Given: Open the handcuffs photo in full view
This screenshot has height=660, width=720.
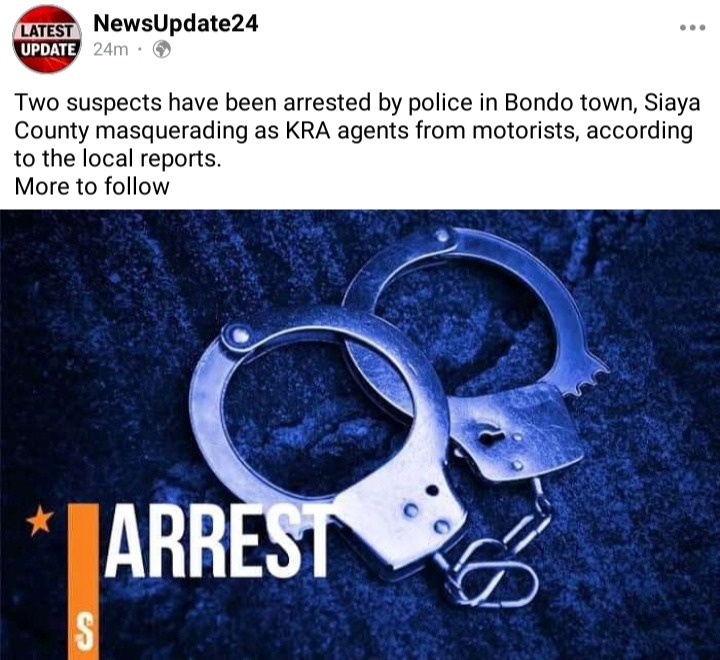Looking at the screenshot, I should point(360,434).
